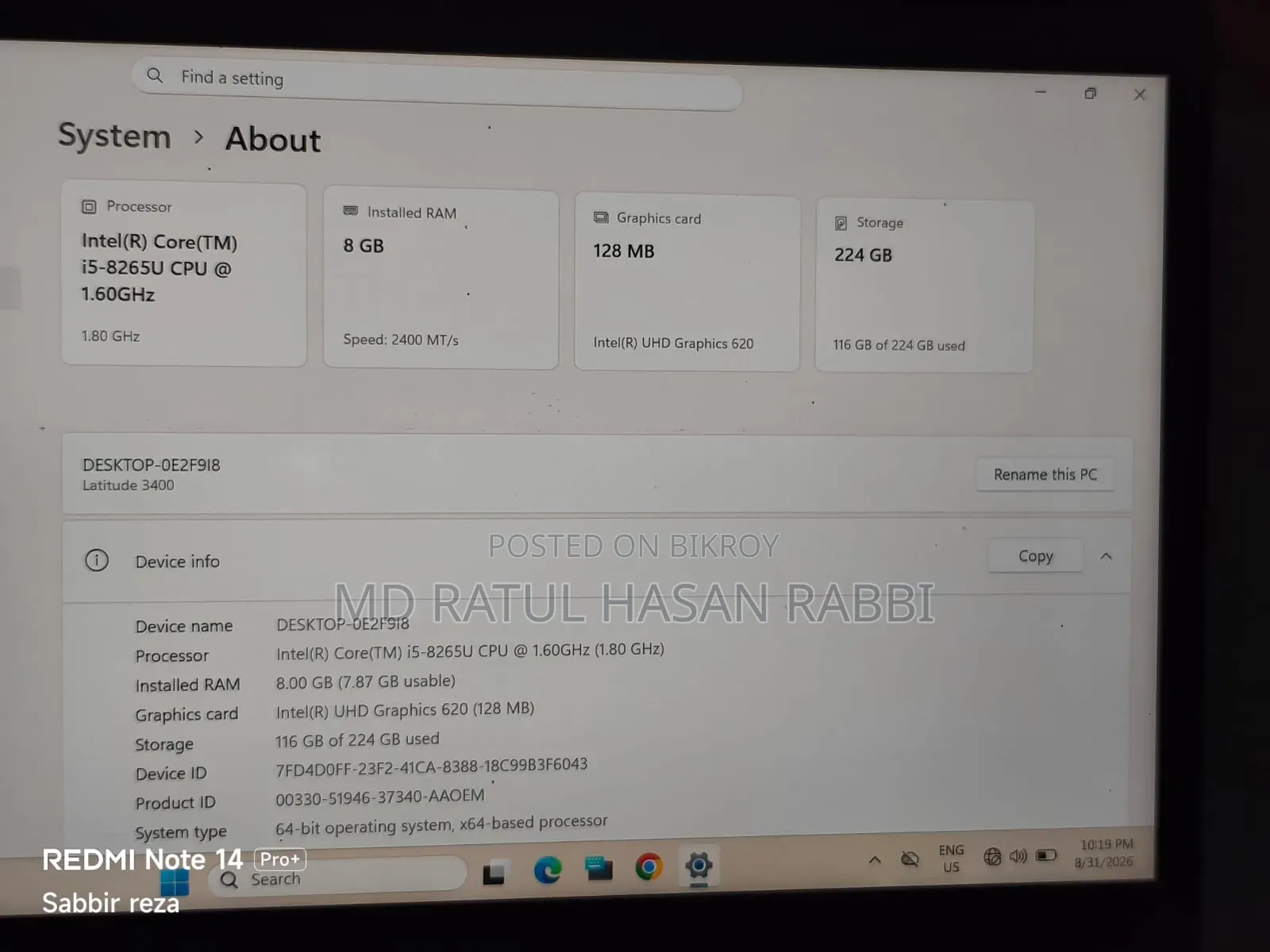Screen dimensions: 1270x952
Task: Switch ENG US input language
Action: tap(951, 858)
